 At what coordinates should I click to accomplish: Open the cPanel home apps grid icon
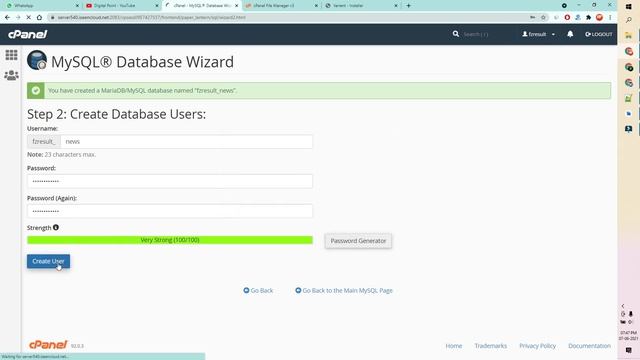point(11,55)
